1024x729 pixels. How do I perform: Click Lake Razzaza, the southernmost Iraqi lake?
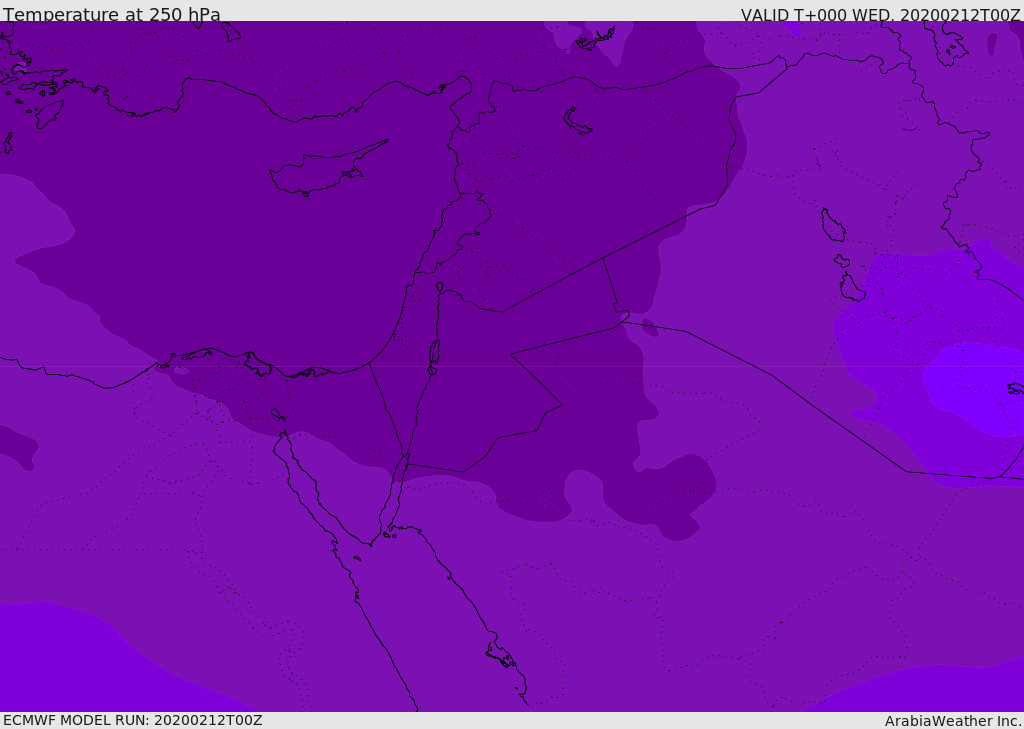(851, 288)
